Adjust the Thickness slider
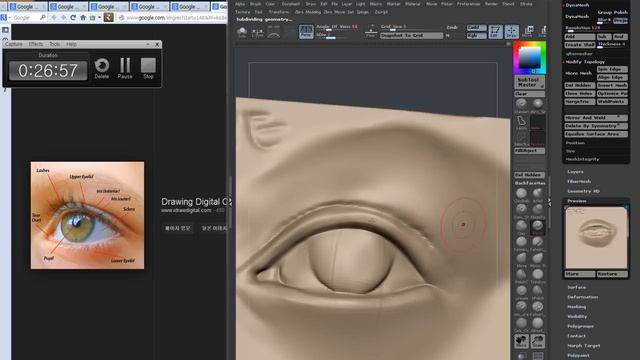This screenshot has width=640, height=360. tap(612, 44)
